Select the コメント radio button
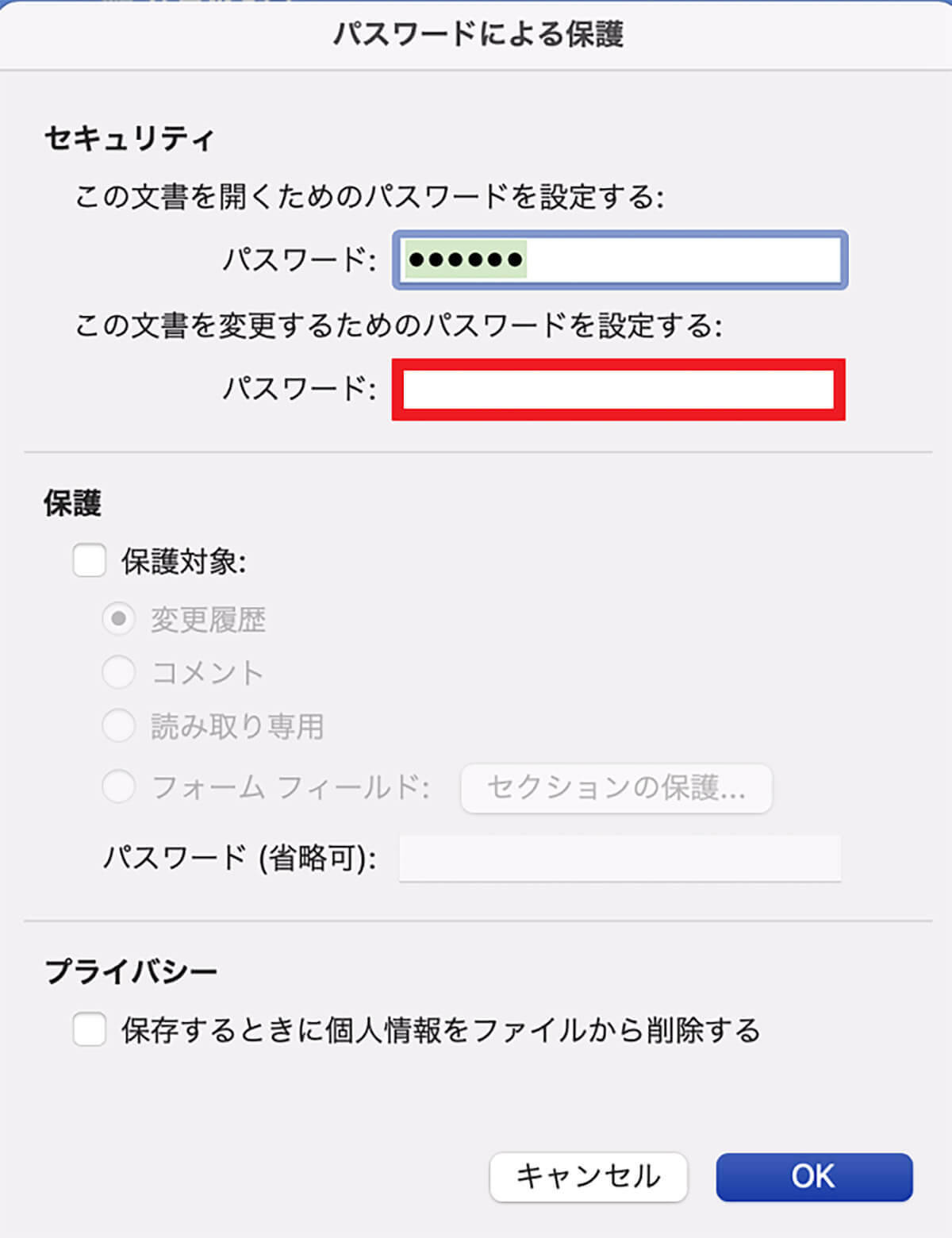This screenshot has height=1238, width=952. coord(118,672)
